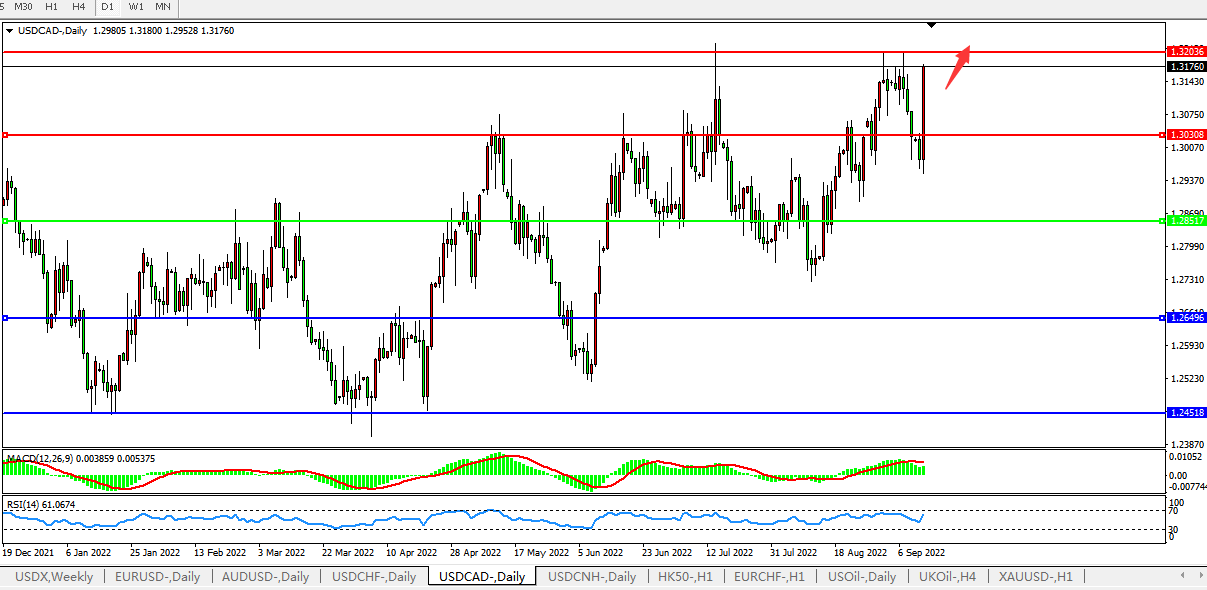This screenshot has height=590, width=1207.
Task: Select the W1 weekly timeframe
Action: (136, 7)
